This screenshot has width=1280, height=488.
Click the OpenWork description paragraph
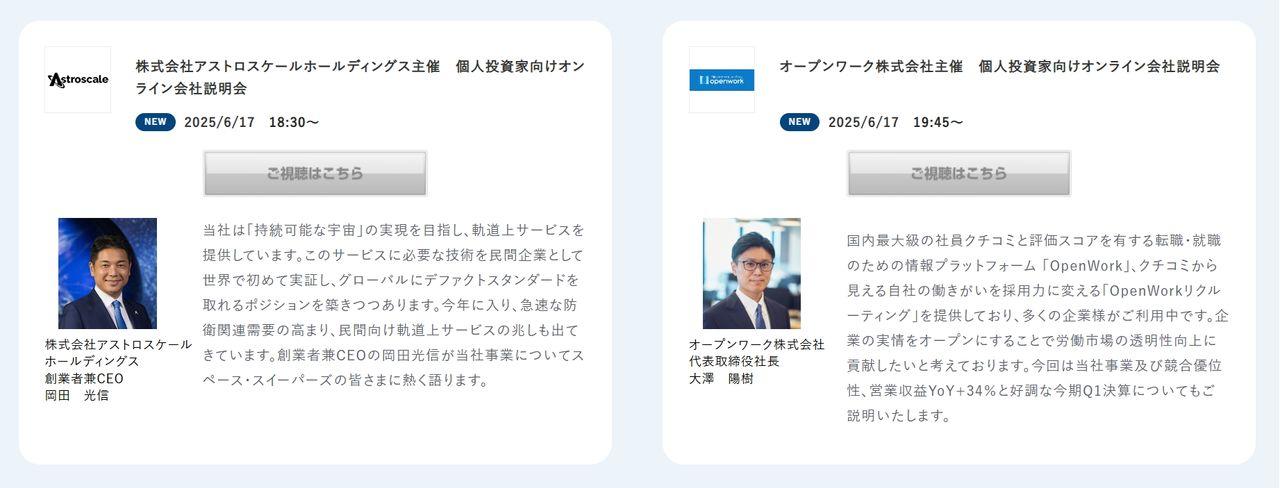(1038, 328)
